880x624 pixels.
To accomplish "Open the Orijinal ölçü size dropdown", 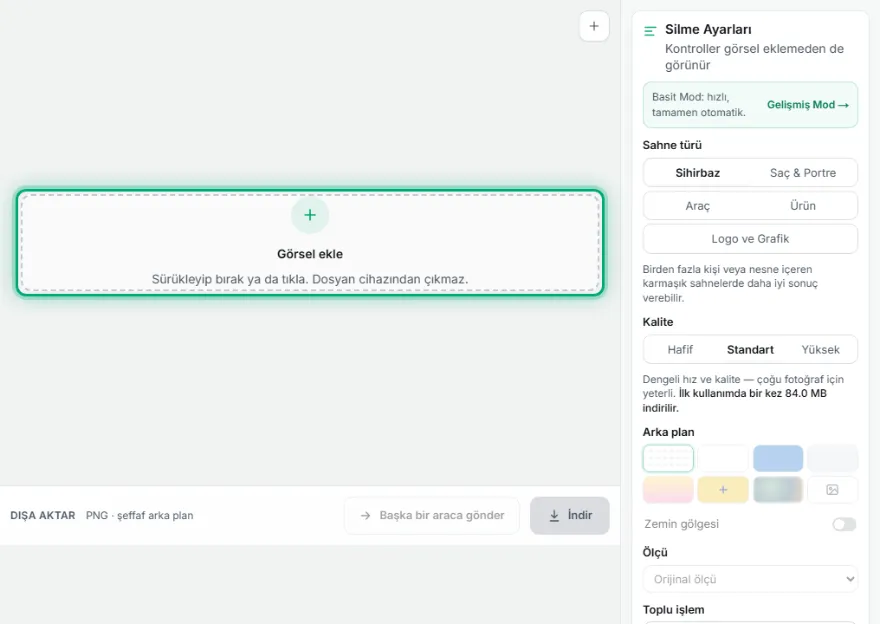I will click(750, 579).
